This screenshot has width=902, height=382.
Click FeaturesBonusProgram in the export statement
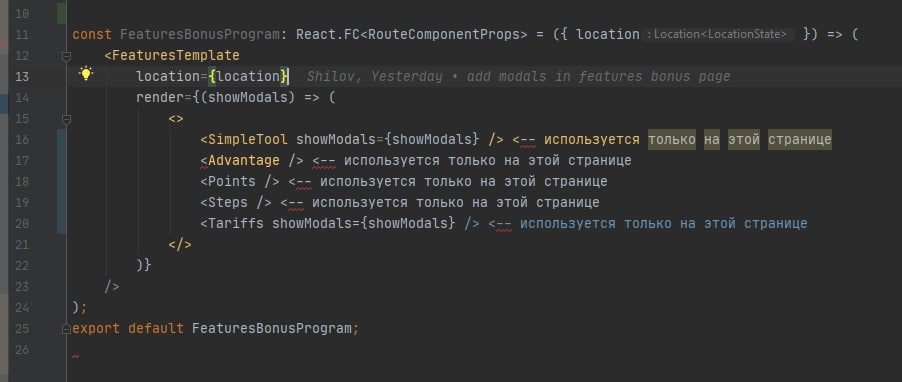coord(272,328)
